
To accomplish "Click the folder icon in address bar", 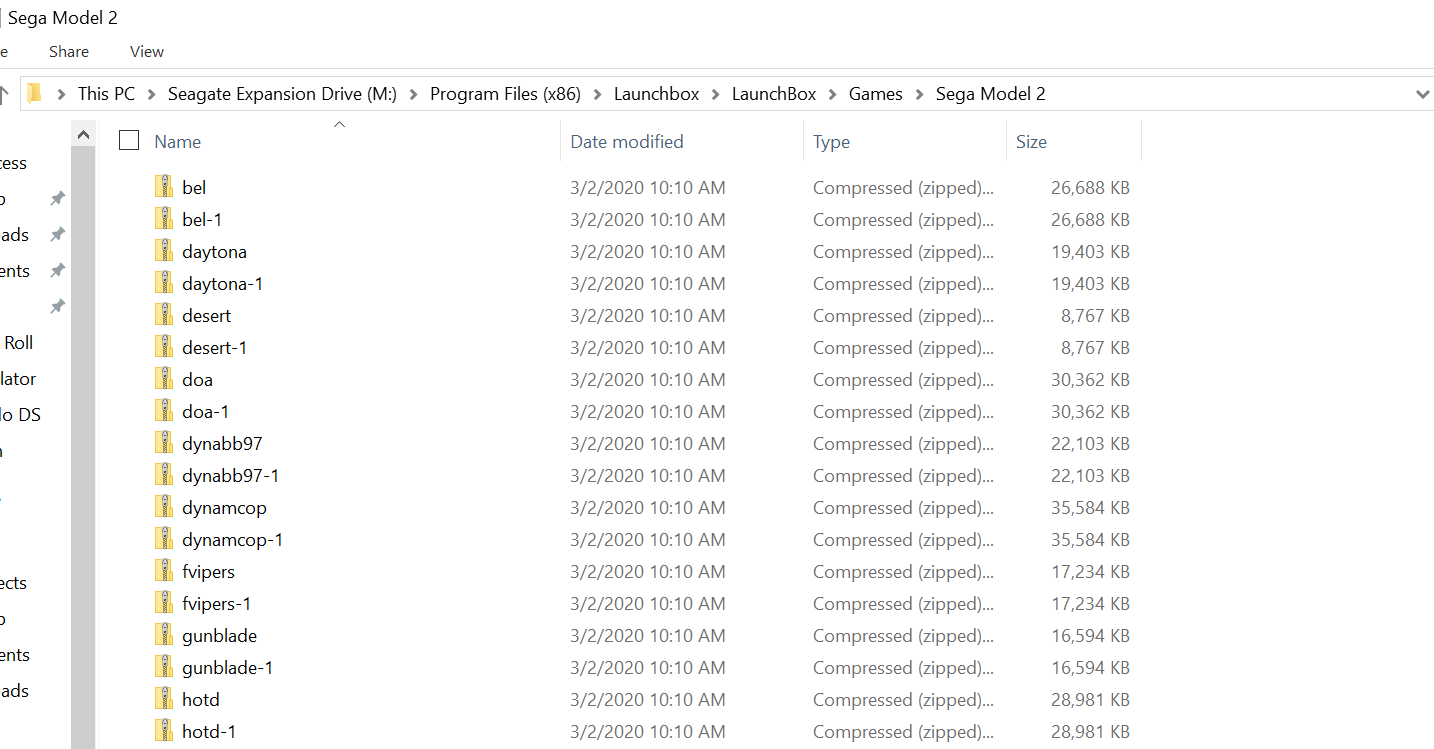I will (35, 93).
